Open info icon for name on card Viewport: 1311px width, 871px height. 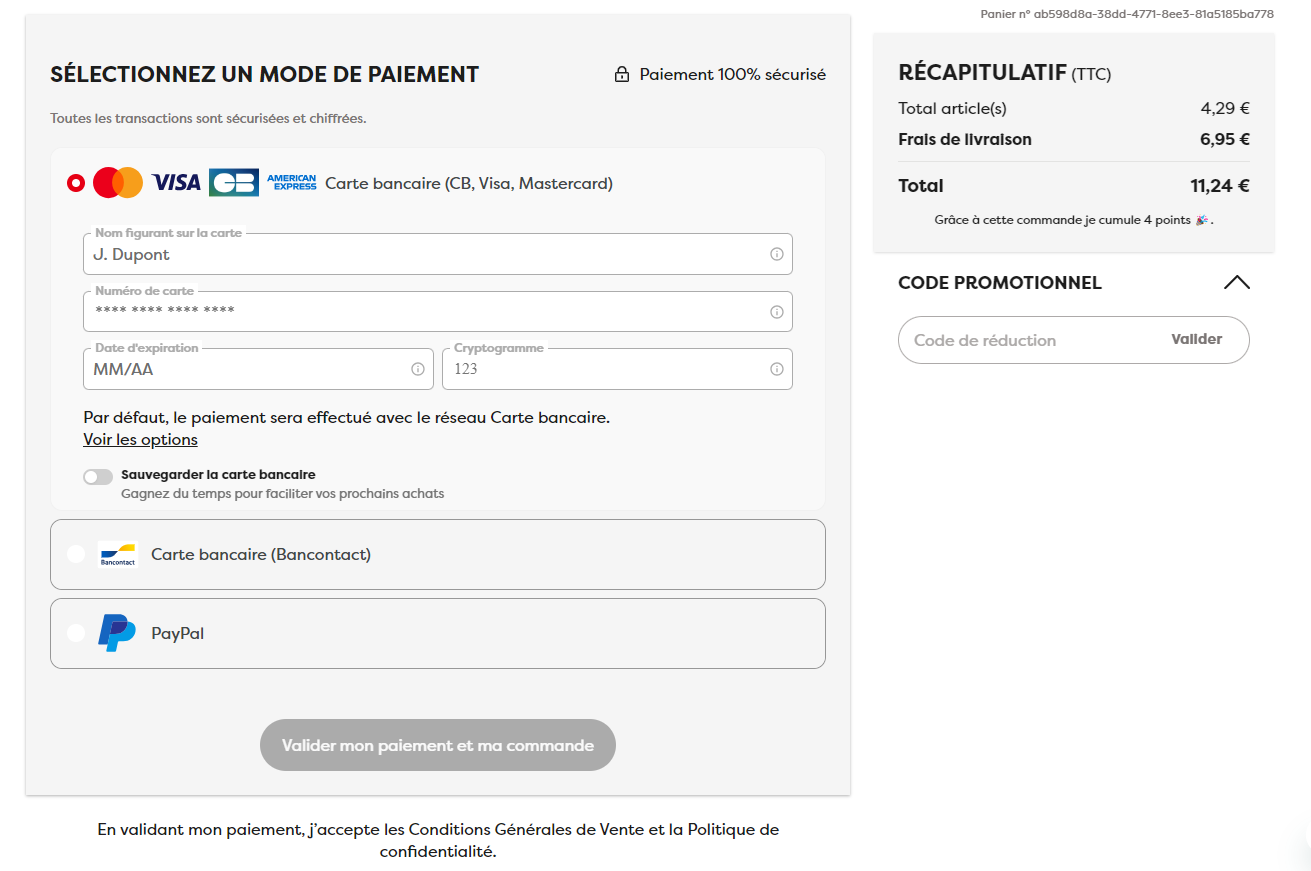[x=777, y=254]
